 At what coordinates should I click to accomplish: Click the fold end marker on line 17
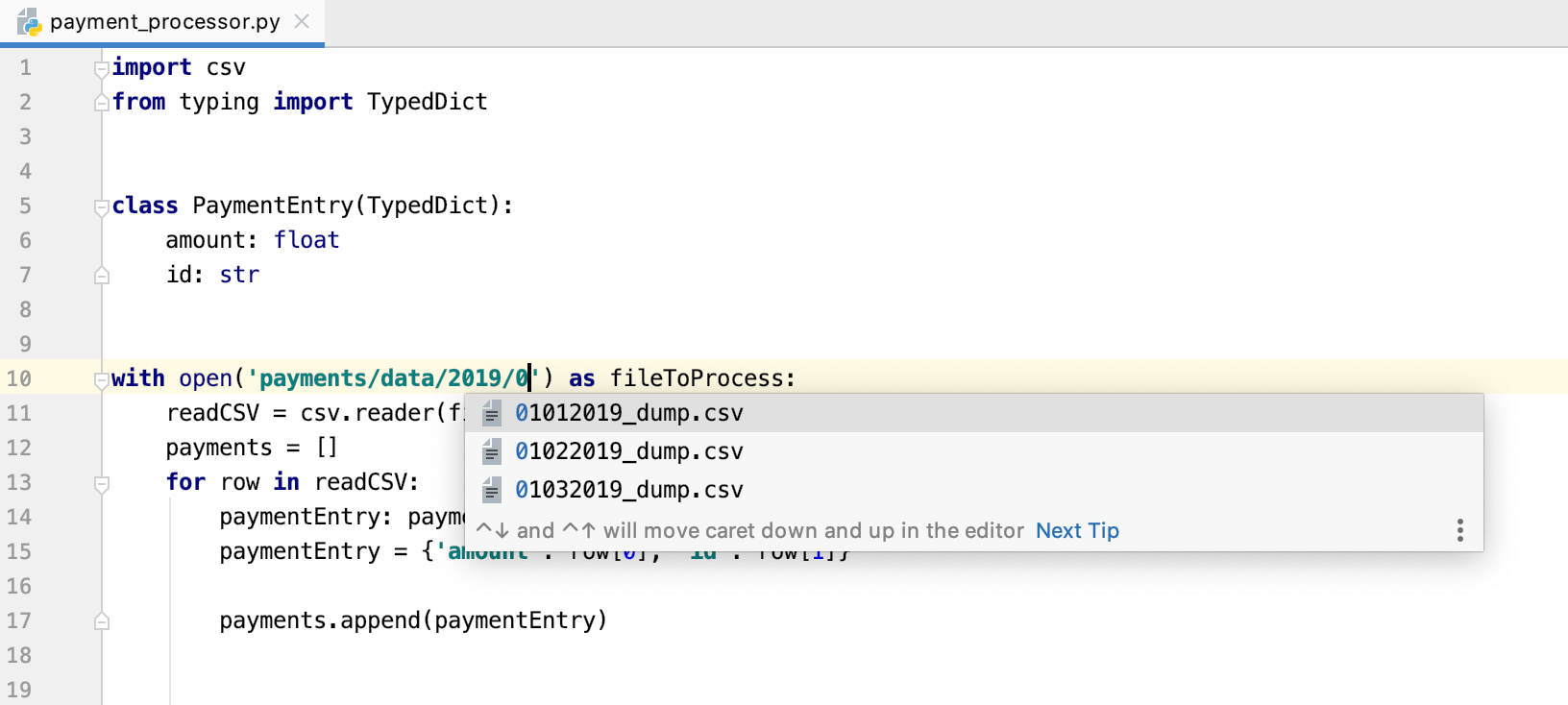[102, 621]
